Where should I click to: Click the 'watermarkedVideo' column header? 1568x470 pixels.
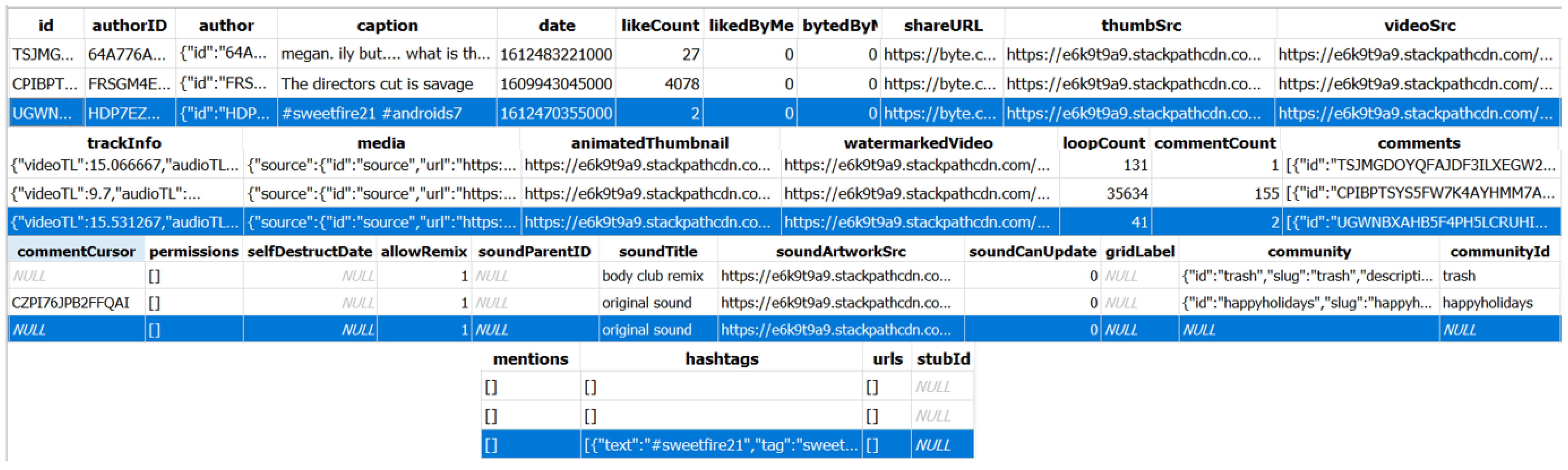[x=918, y=143]
